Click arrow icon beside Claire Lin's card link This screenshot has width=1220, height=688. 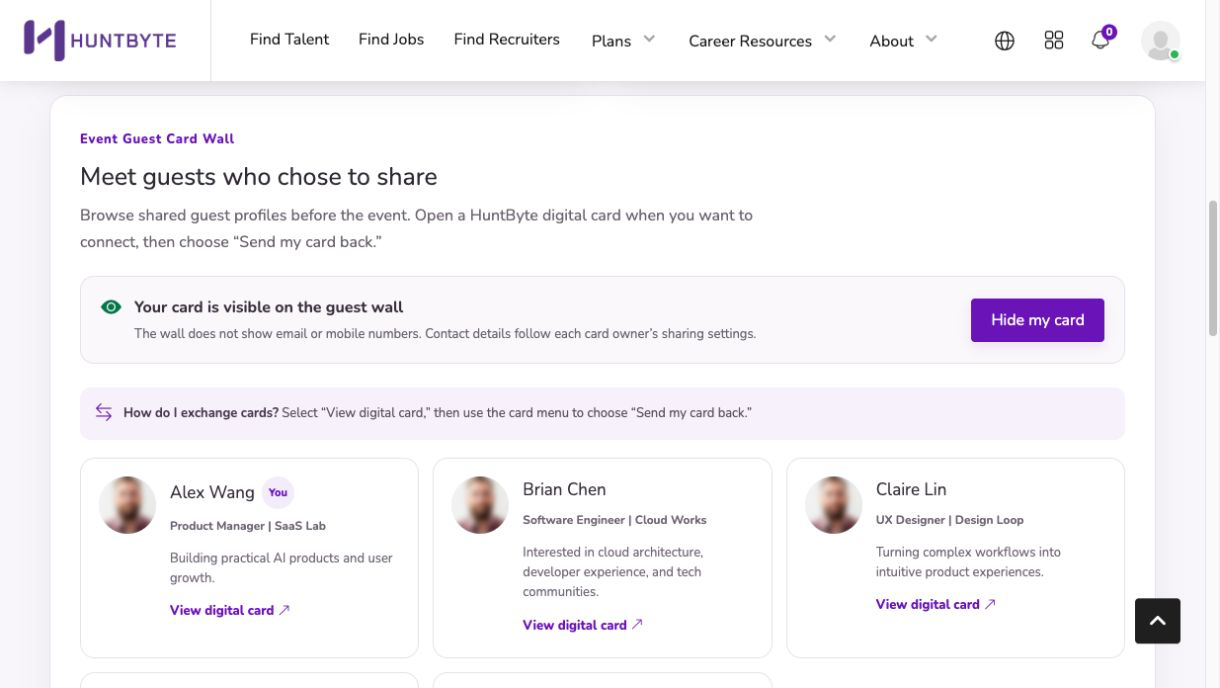pyautogui.click(x=990, y=604)
